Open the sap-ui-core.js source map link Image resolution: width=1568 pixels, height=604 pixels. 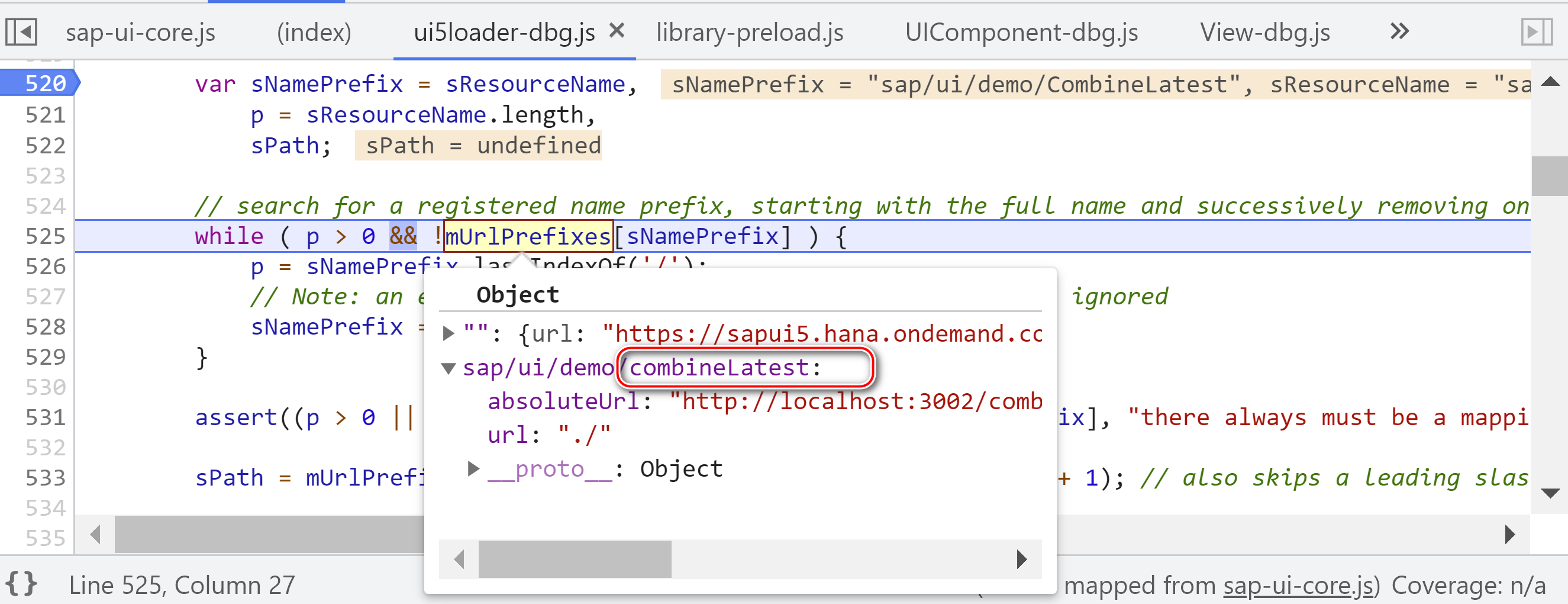1298,585
